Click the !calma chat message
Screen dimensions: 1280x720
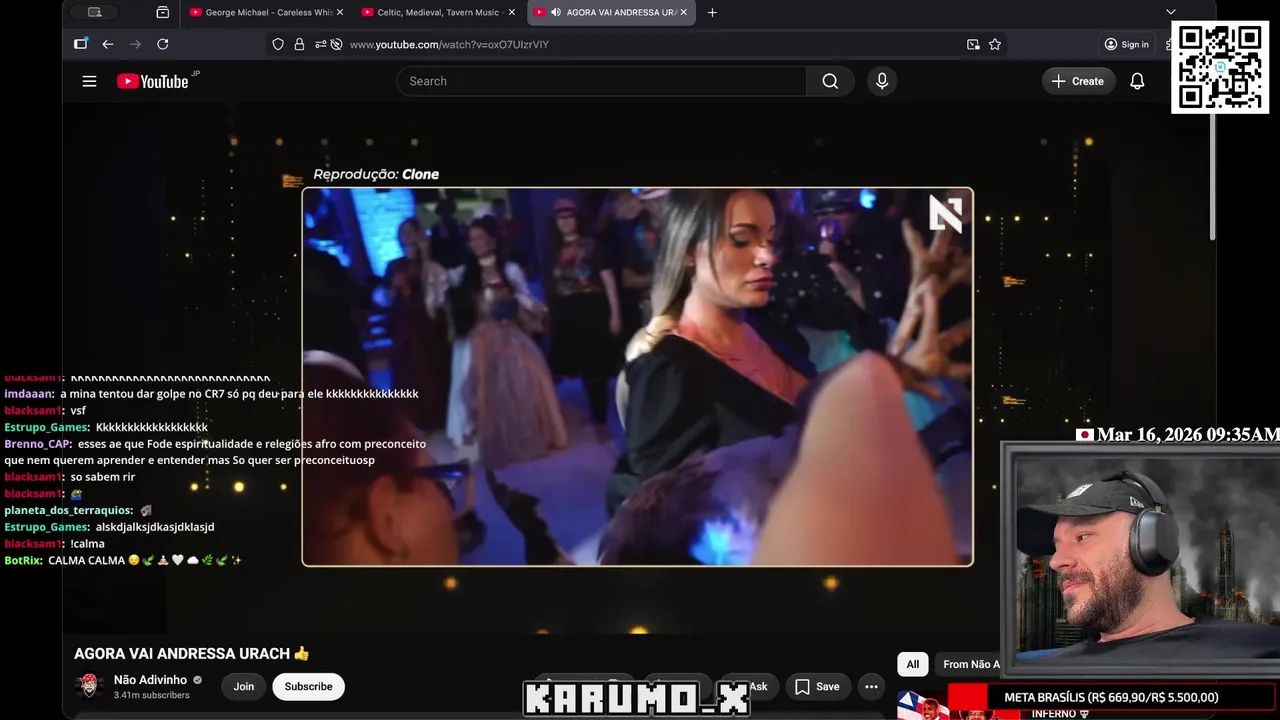(x=87, y=543)
